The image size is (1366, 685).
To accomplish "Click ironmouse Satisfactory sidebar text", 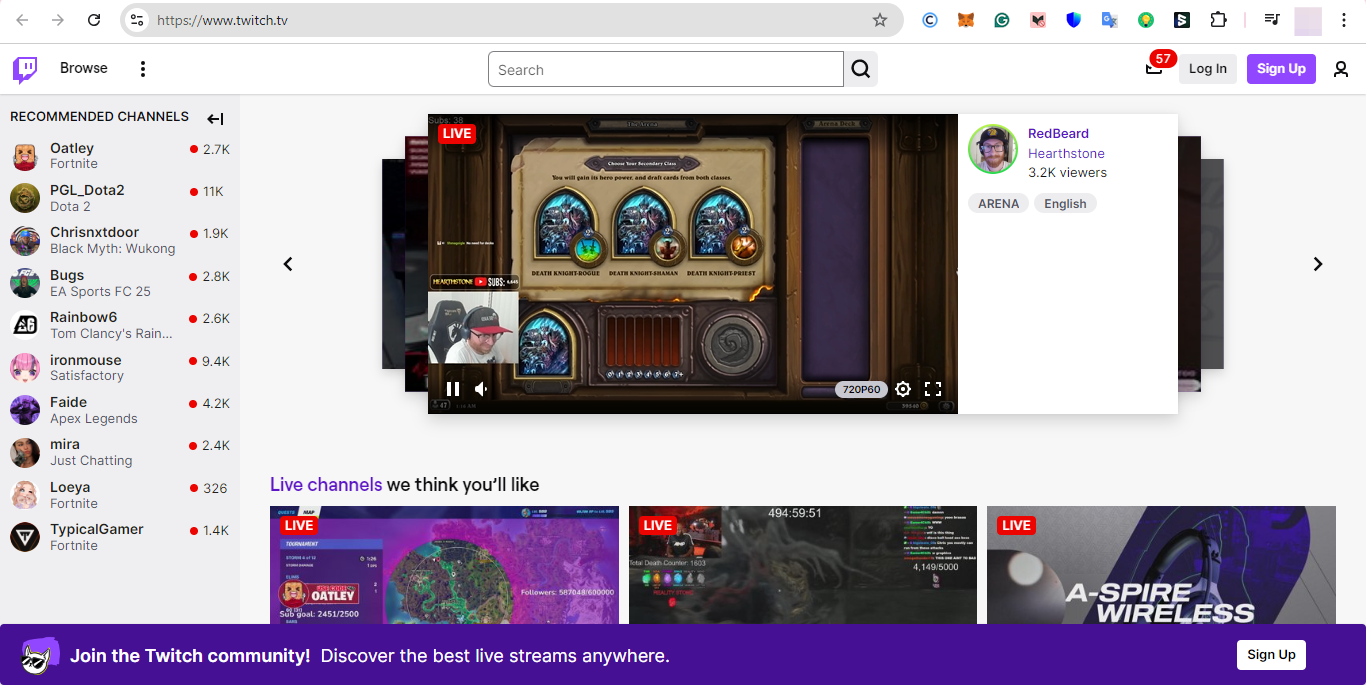I will [x=87, y=376].
